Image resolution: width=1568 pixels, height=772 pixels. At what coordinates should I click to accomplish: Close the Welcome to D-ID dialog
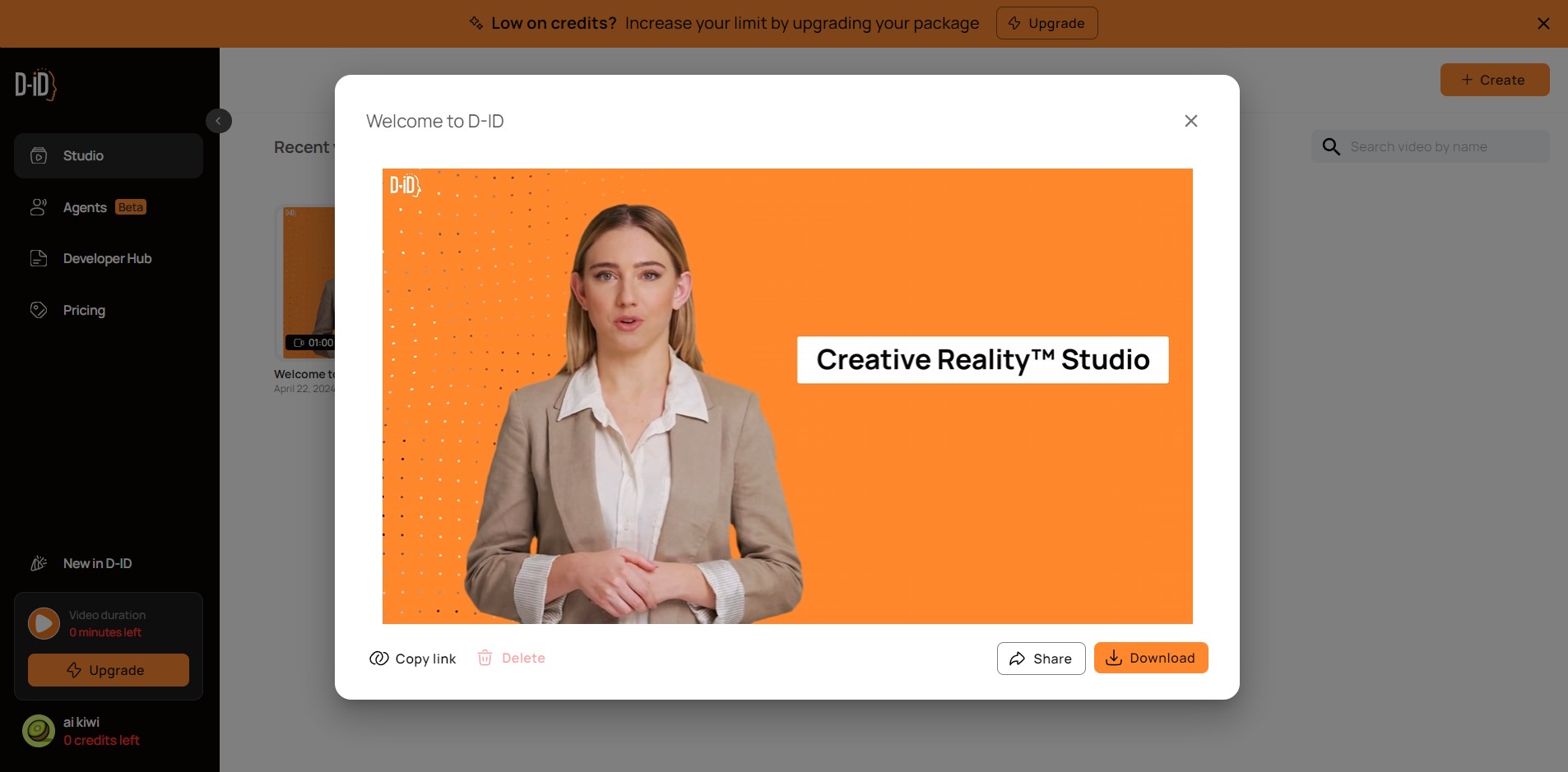pyautogui.click(x=1190, y=121)
